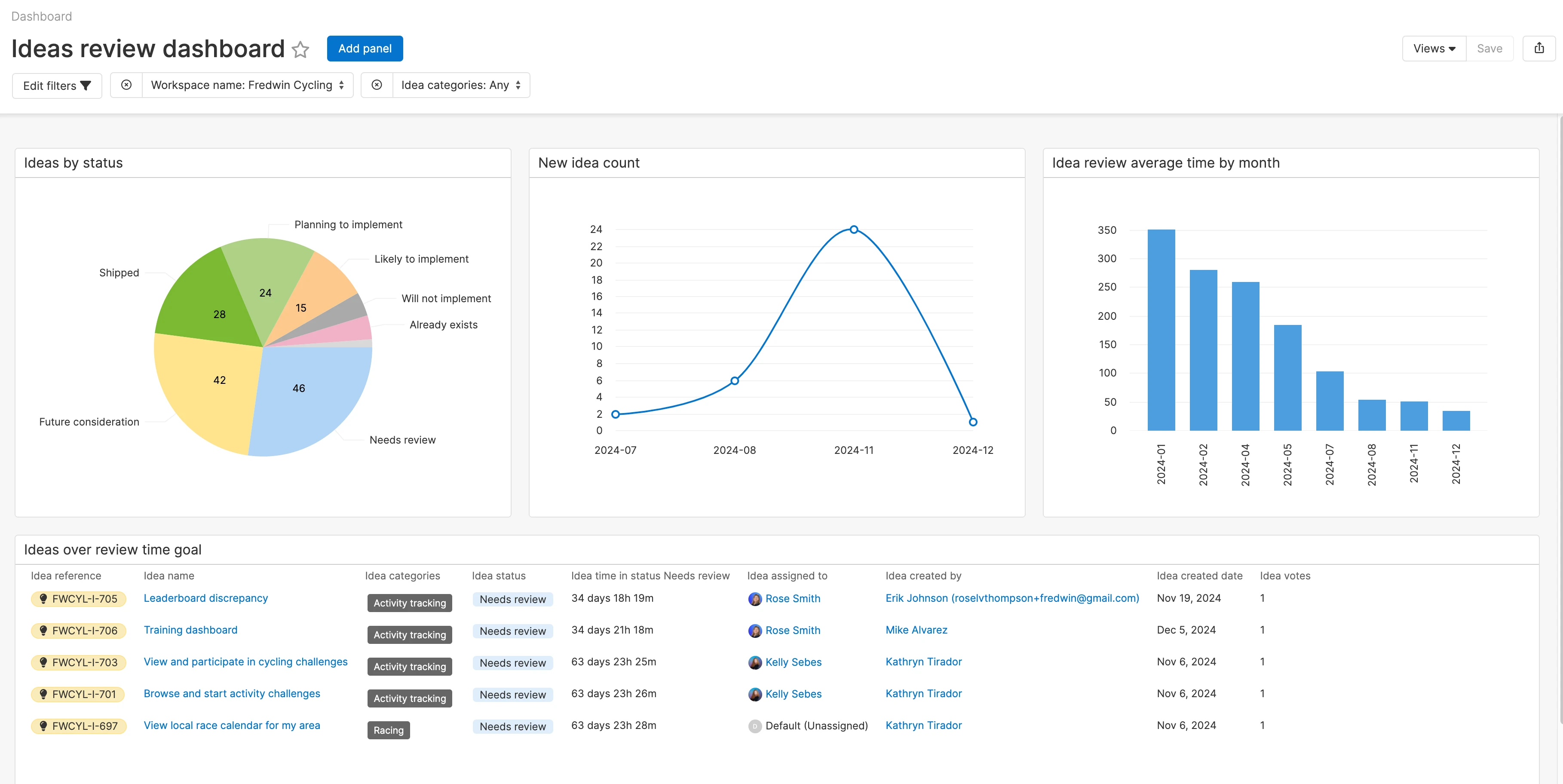Open Kathryn Tirador creator link on FWCYL-I-701

click(x=923, y=694)
